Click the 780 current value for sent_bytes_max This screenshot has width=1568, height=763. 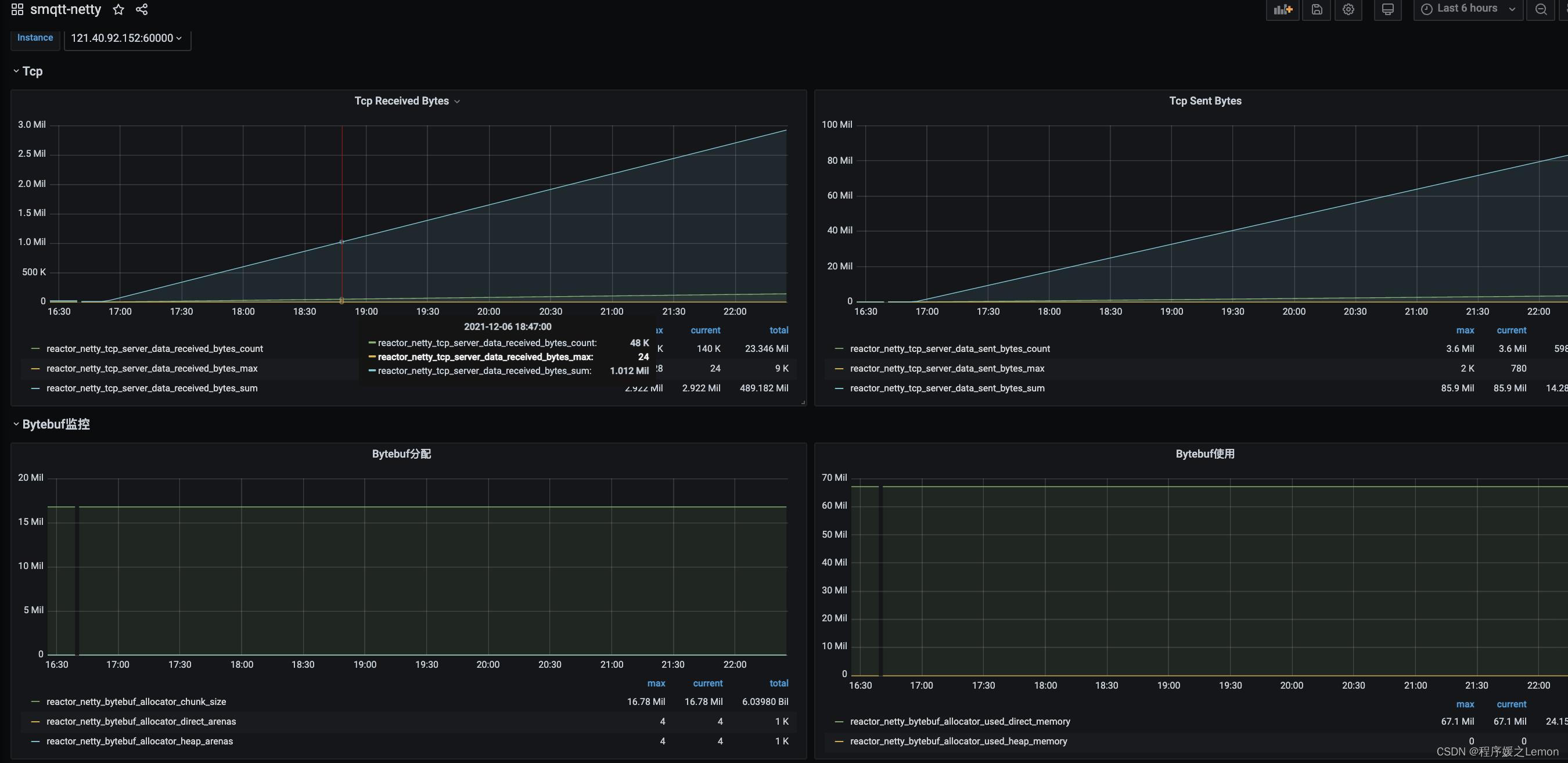1518,369
